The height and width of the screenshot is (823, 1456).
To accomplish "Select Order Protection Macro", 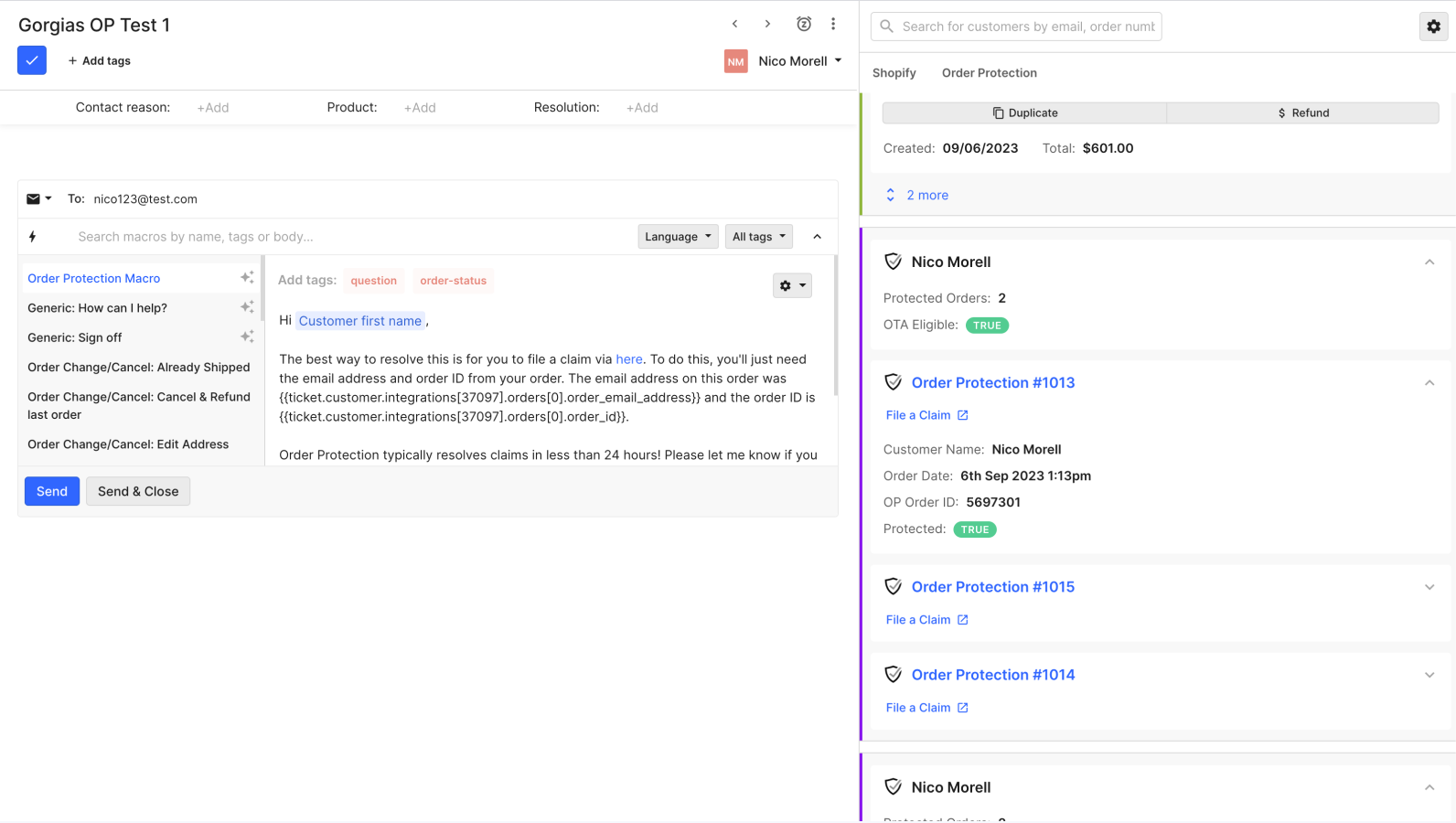I will (x=93, y=278).
